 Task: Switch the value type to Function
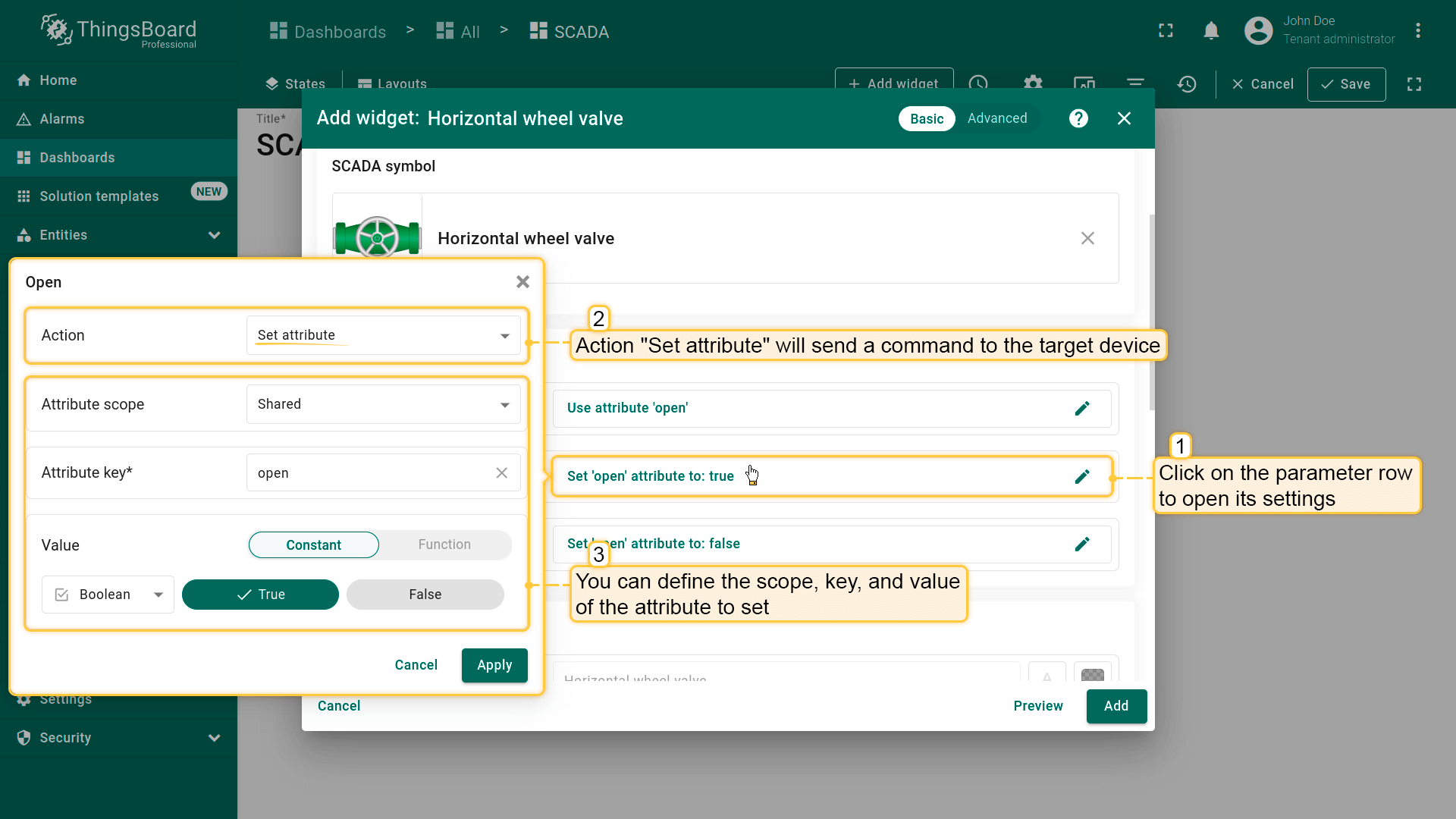pyautogui.click(x=444, y=544)
